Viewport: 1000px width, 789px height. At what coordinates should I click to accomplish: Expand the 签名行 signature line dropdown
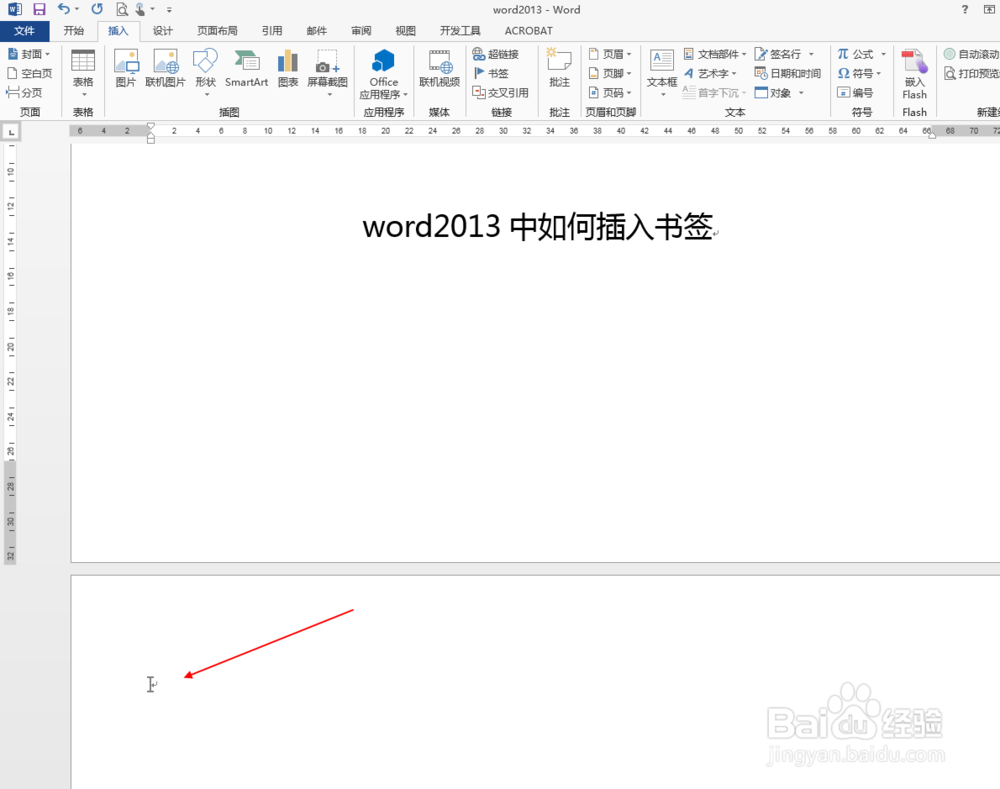811,54
